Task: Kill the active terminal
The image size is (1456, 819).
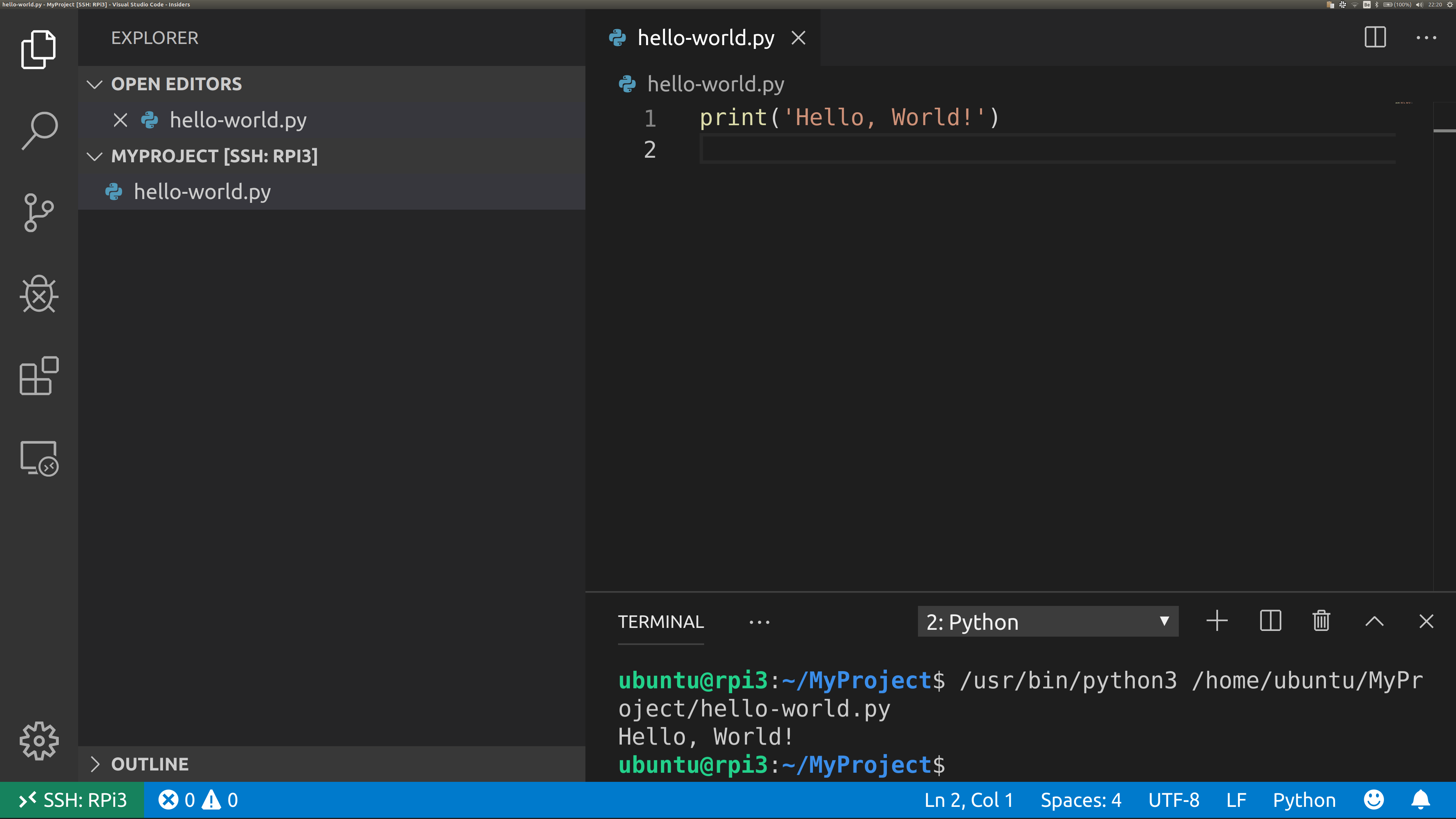Action: [1321, 621]
